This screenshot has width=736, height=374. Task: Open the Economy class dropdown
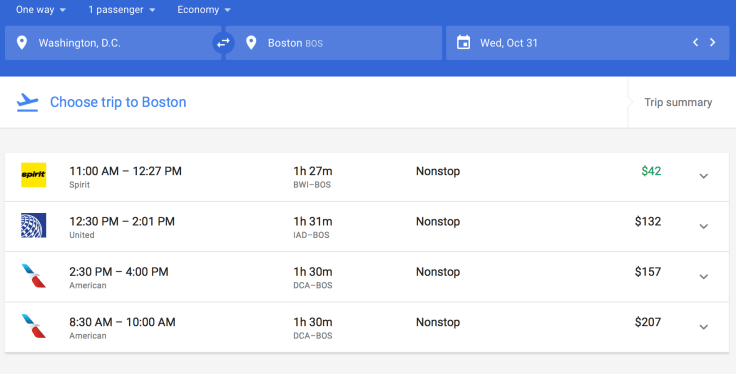pyautogui.click(x=204, y=9)
